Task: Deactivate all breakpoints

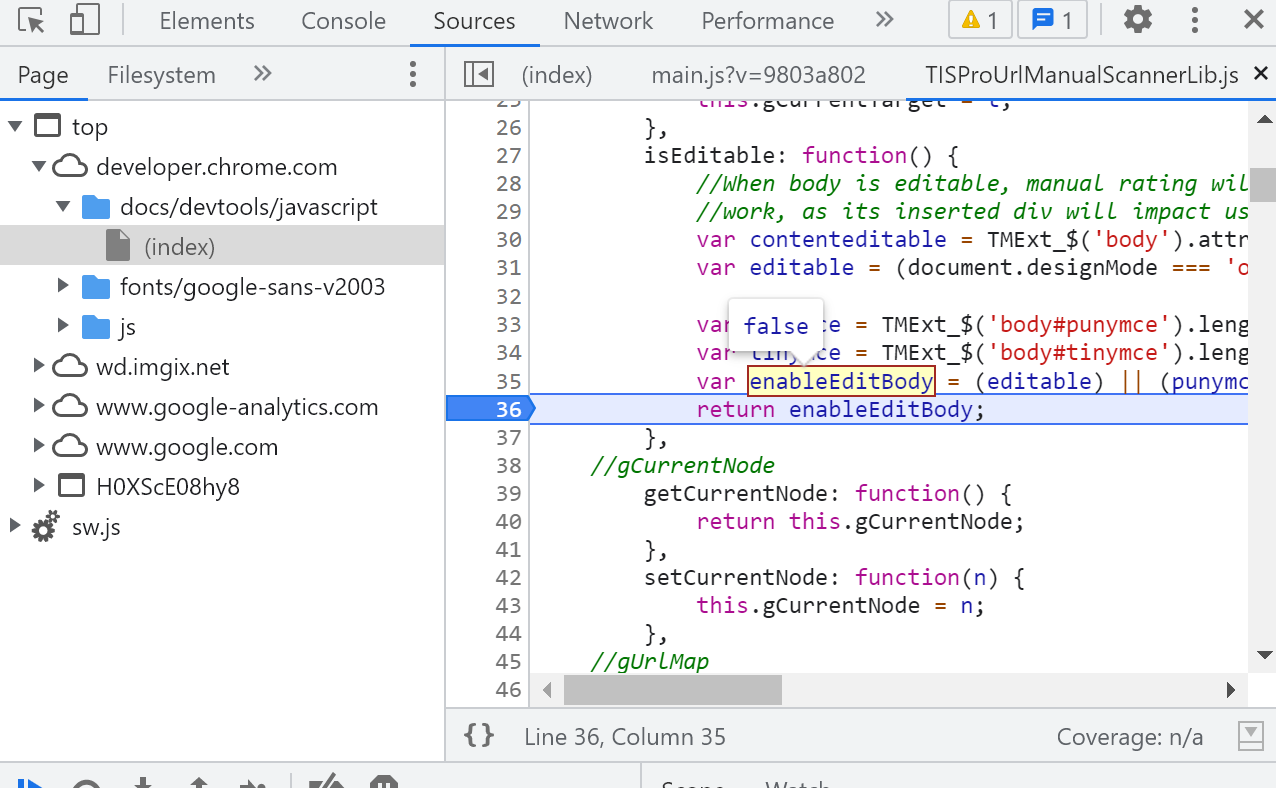Action: 325,784
